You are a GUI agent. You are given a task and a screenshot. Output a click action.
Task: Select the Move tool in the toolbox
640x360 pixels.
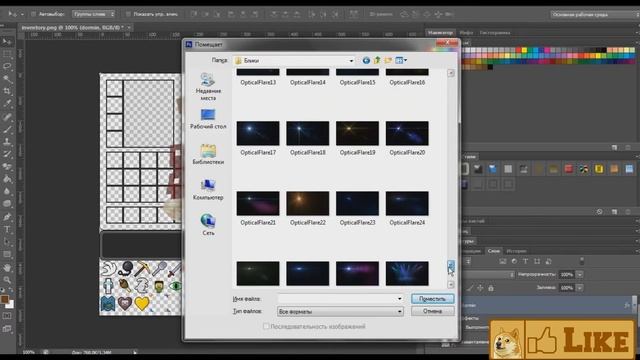(7, 42)
